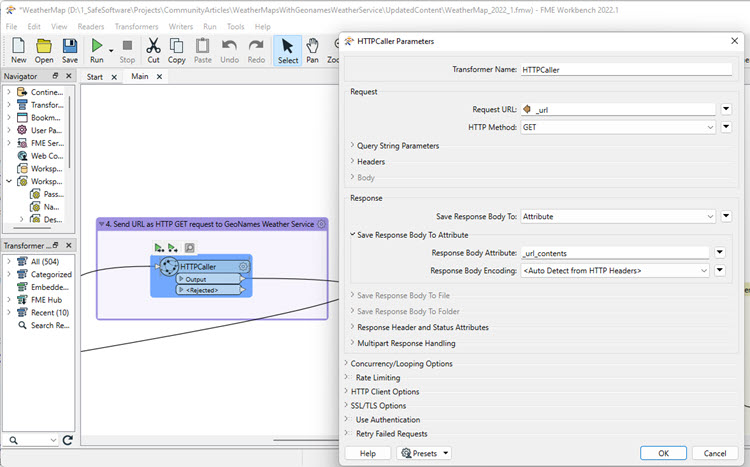Click Search Results magnifier in Transformer Gallery
This screenshot has width=750, height=467.
point(22,325)
